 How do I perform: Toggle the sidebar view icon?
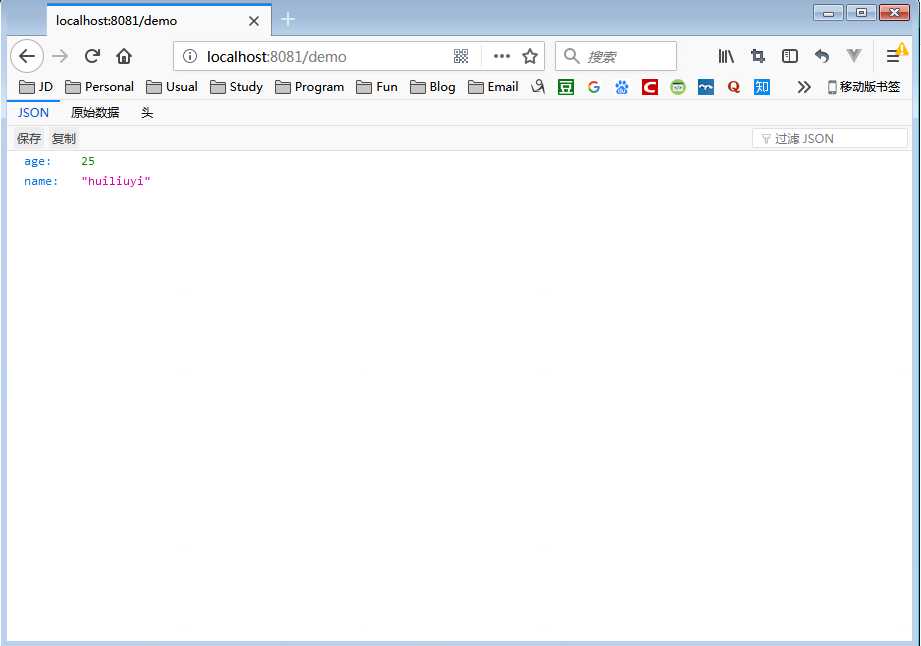click(x=790, y=56)
